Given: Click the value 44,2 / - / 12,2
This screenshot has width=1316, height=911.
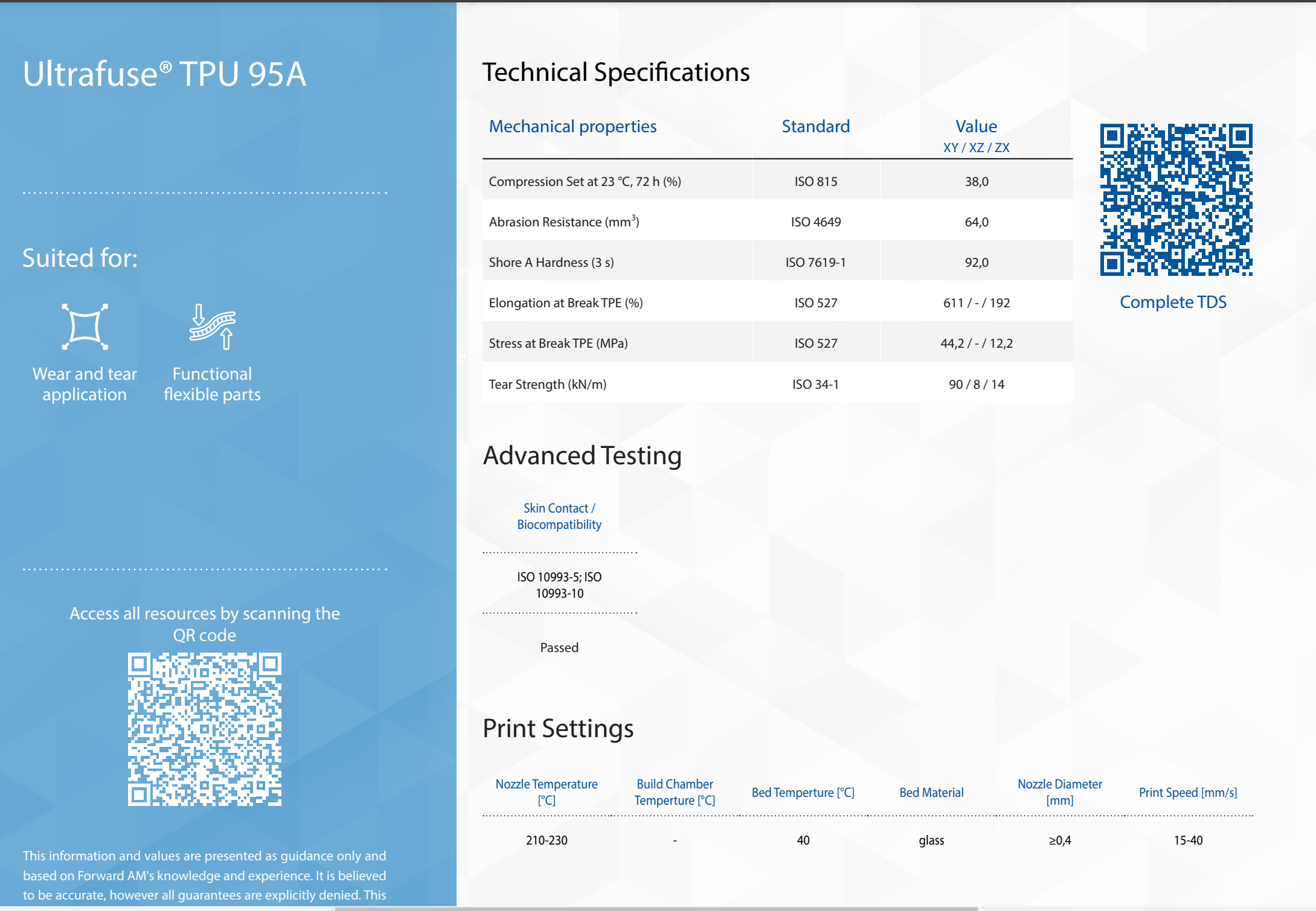Looking at the screenshot, I should [x=976, y=344].
